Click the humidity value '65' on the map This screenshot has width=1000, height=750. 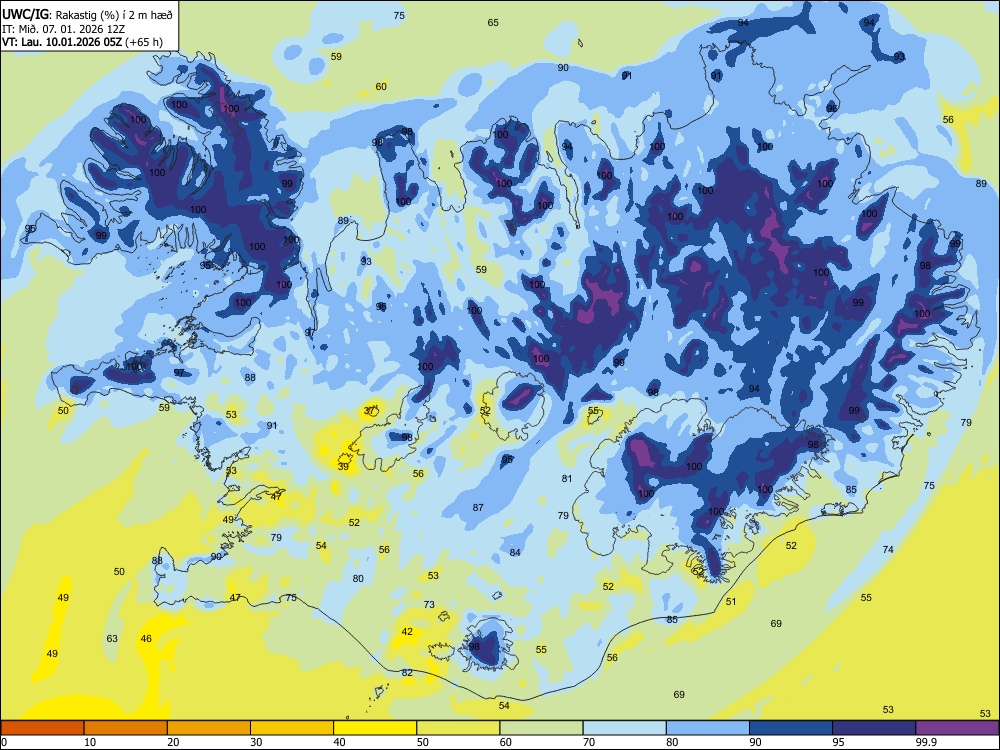(493, 22)
